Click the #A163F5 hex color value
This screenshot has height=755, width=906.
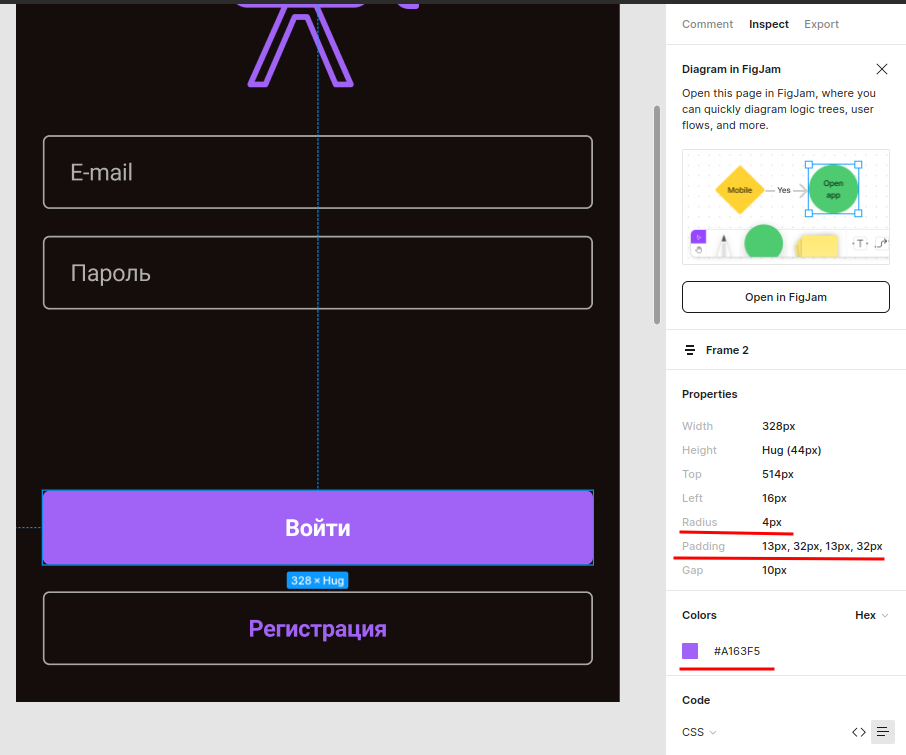(737, 652)
